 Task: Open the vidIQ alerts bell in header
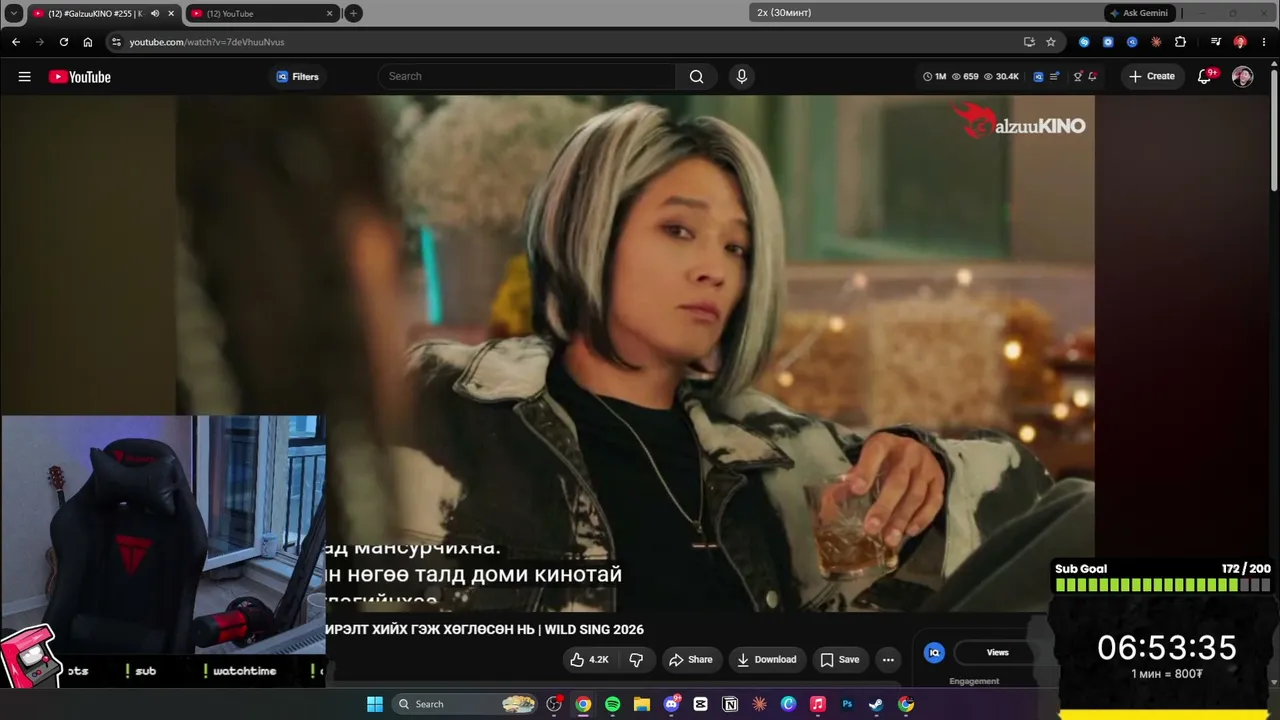click(1093, 77)
